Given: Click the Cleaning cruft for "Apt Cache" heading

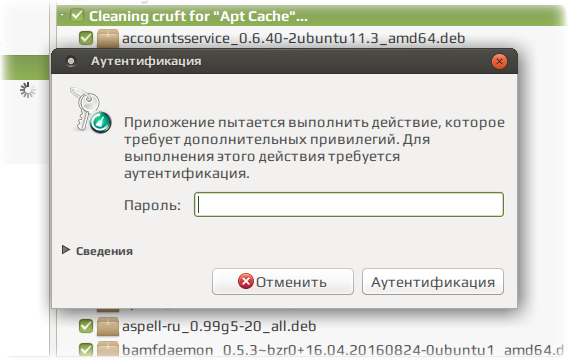Looking at the screenshot, I should [x=198, y=16].
